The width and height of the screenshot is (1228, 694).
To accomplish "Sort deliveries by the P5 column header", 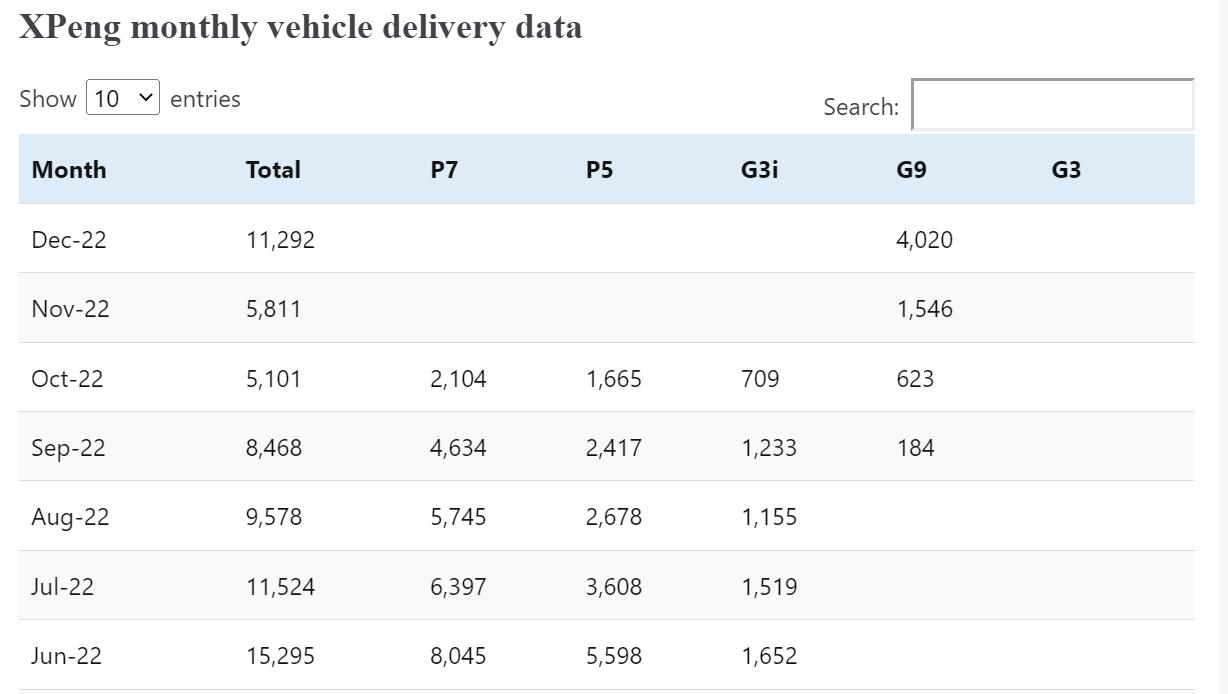I will (x=599, y=169).
